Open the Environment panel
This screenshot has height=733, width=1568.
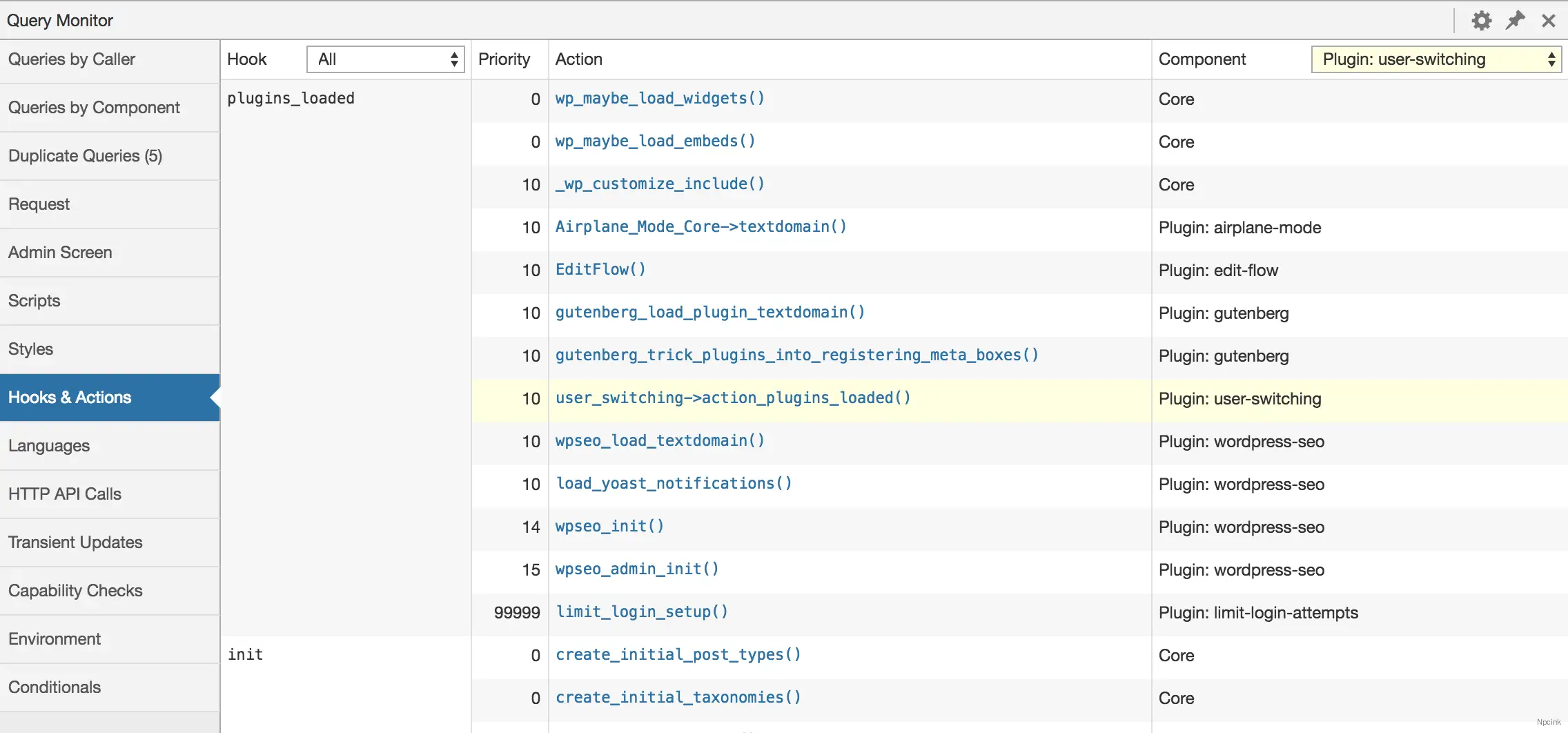click(x=54, y=639)
